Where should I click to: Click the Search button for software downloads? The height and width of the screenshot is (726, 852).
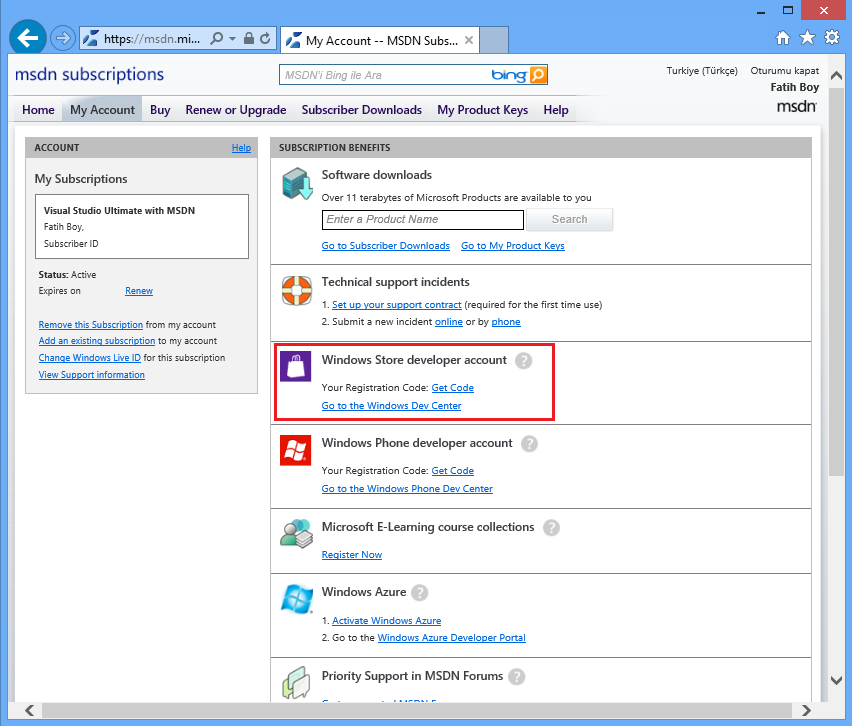[569, 220]
